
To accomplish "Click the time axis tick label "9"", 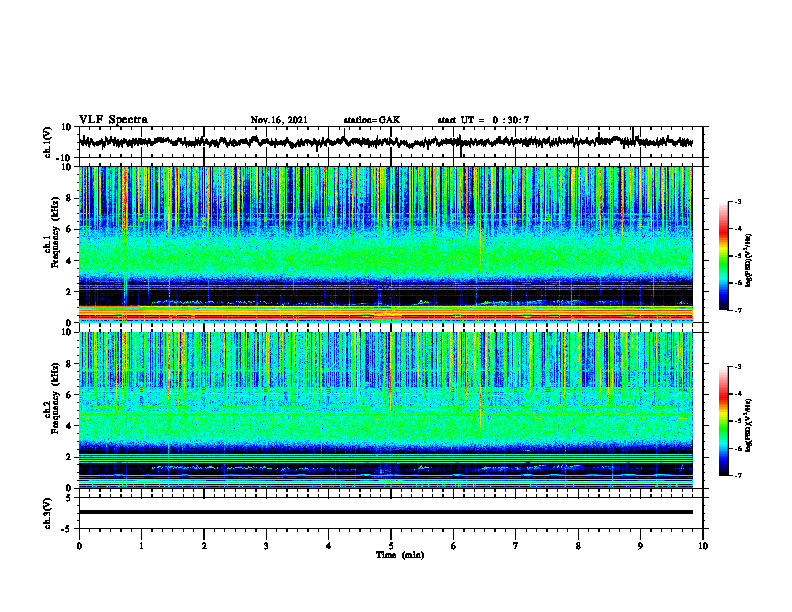I will click(640, 546).
